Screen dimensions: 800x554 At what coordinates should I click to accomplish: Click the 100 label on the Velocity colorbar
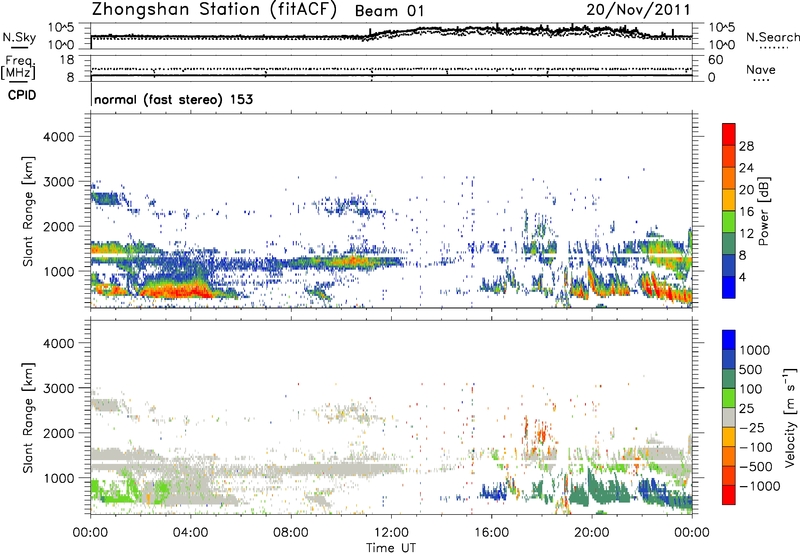coord(751,389)
